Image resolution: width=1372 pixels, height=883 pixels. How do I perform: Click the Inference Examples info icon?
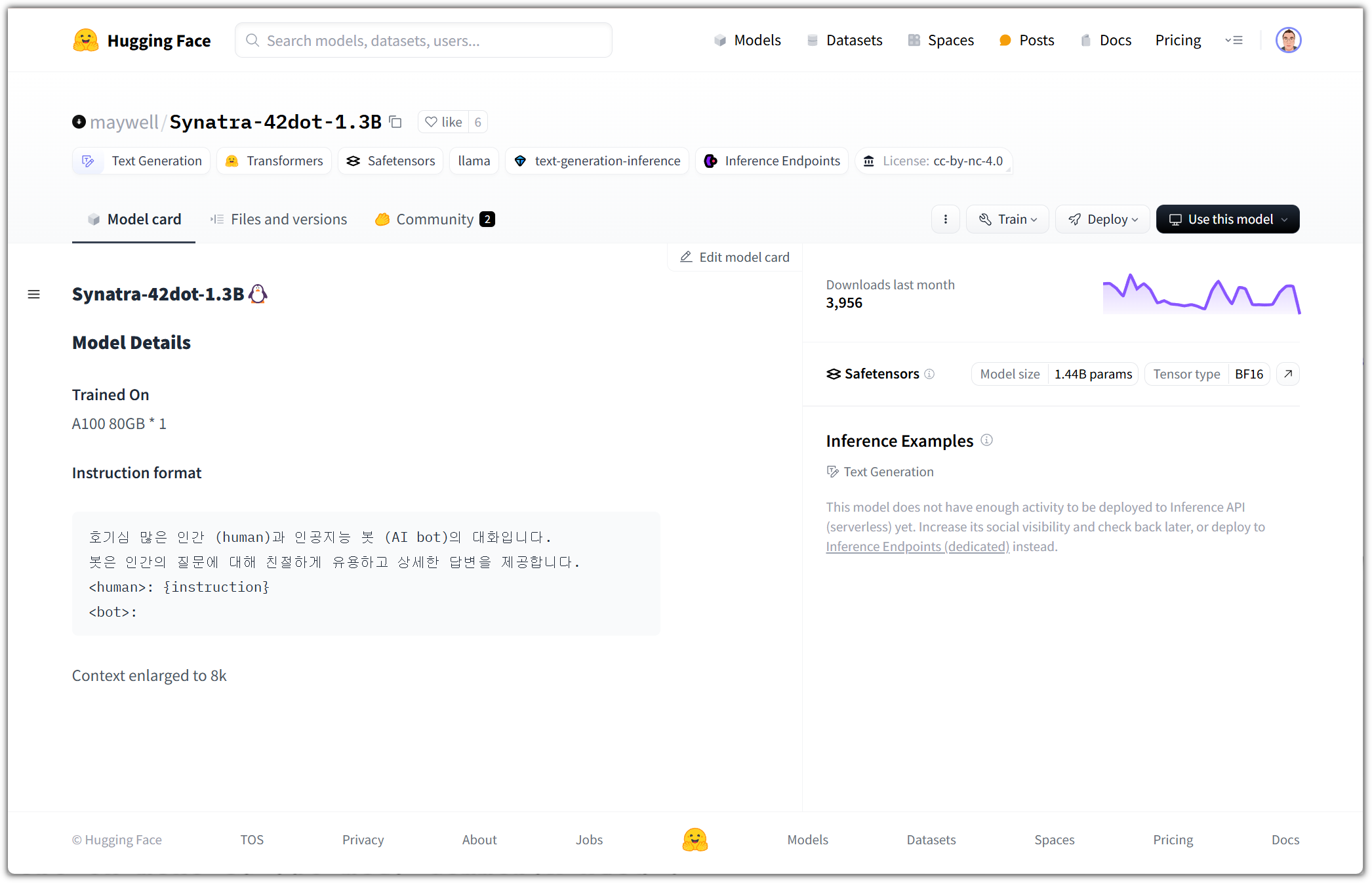coord(986,440)
